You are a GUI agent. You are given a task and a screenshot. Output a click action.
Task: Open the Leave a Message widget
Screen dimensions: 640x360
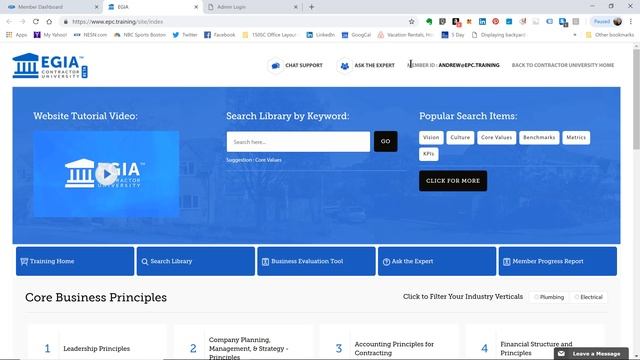pyautogui.click(x=591, y=353)
